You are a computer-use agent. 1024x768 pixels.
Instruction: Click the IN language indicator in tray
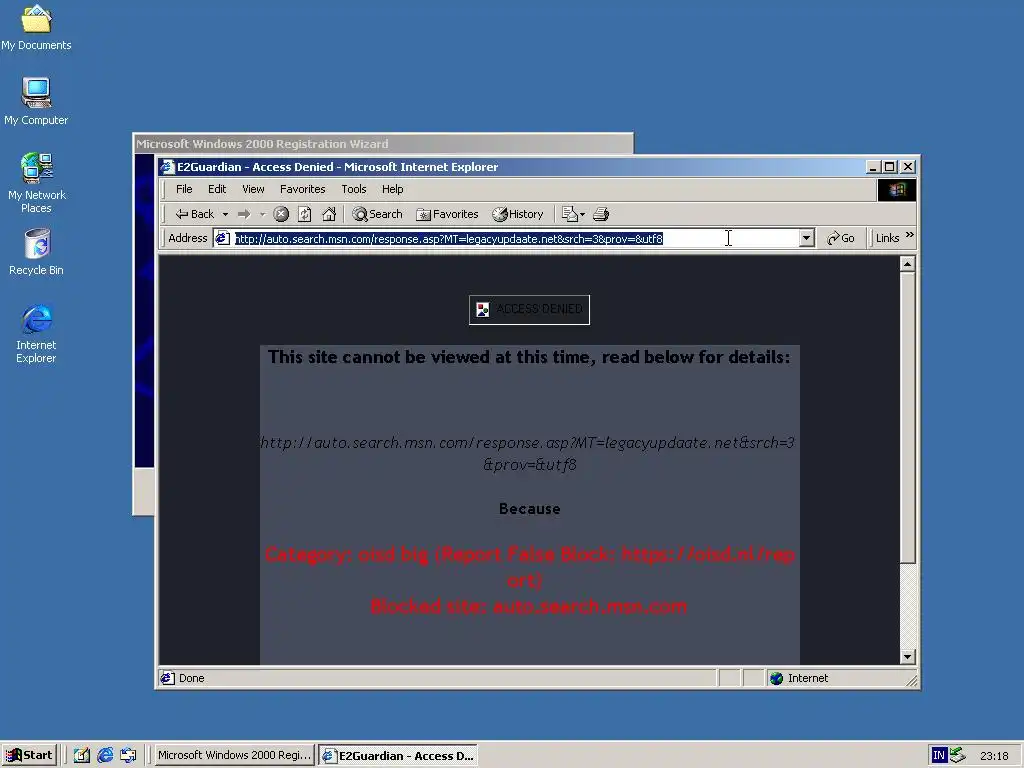(938, 755)
